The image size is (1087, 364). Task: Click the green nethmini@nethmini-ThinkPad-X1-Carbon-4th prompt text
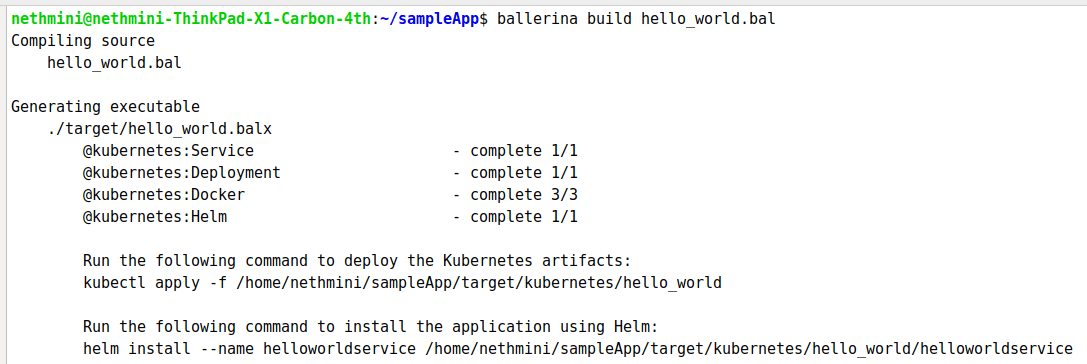191,19
